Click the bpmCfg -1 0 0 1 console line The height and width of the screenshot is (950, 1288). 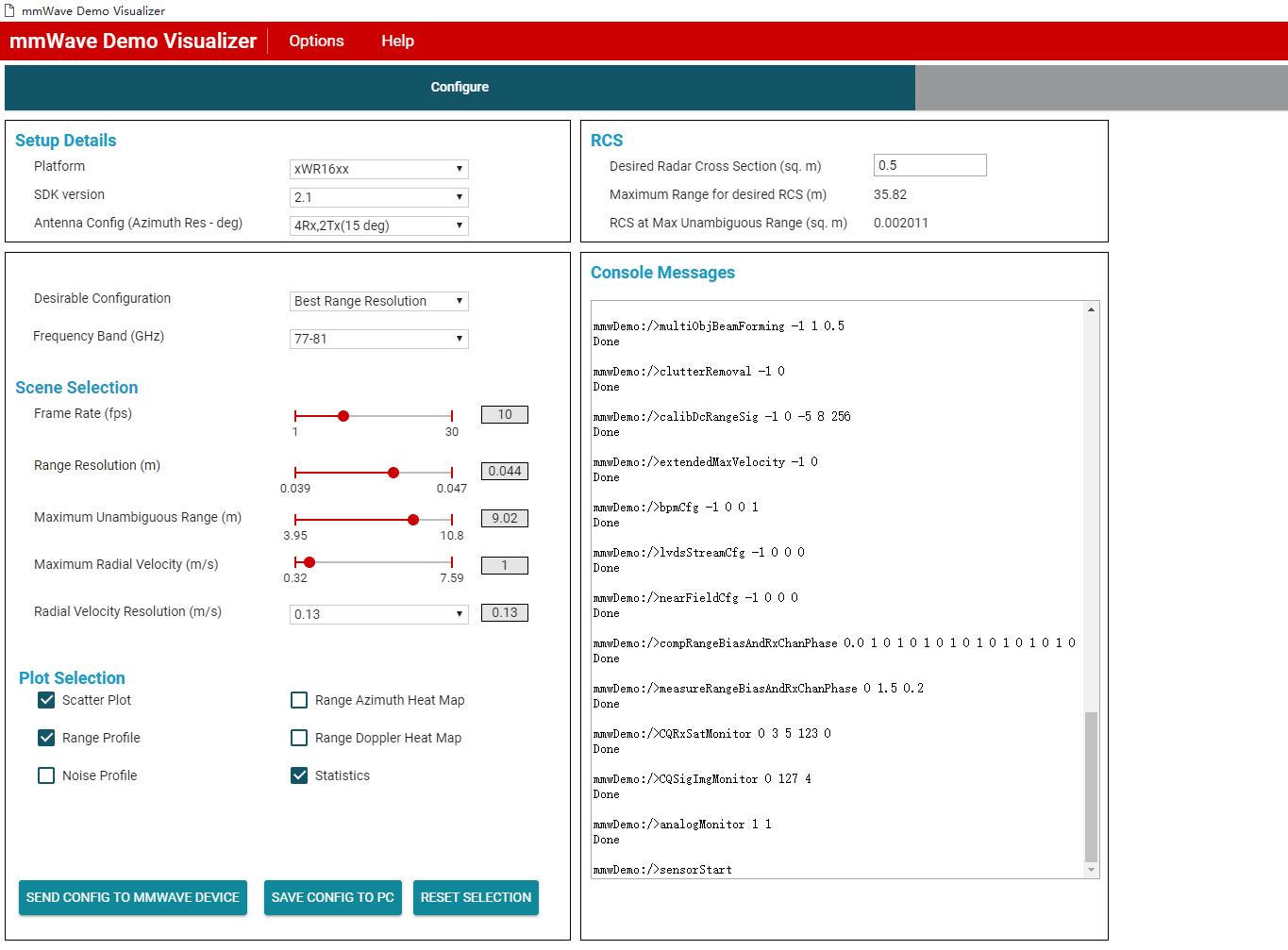pyautogui.click(x=676, y=508)
